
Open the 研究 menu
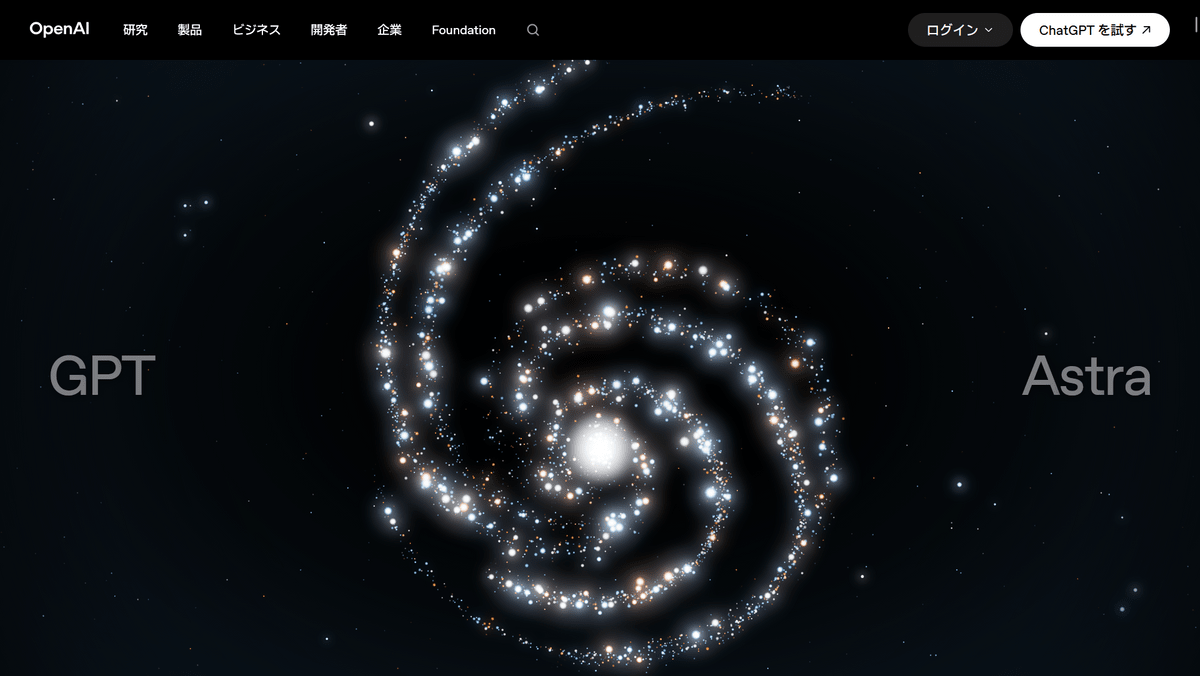[135, 30]
